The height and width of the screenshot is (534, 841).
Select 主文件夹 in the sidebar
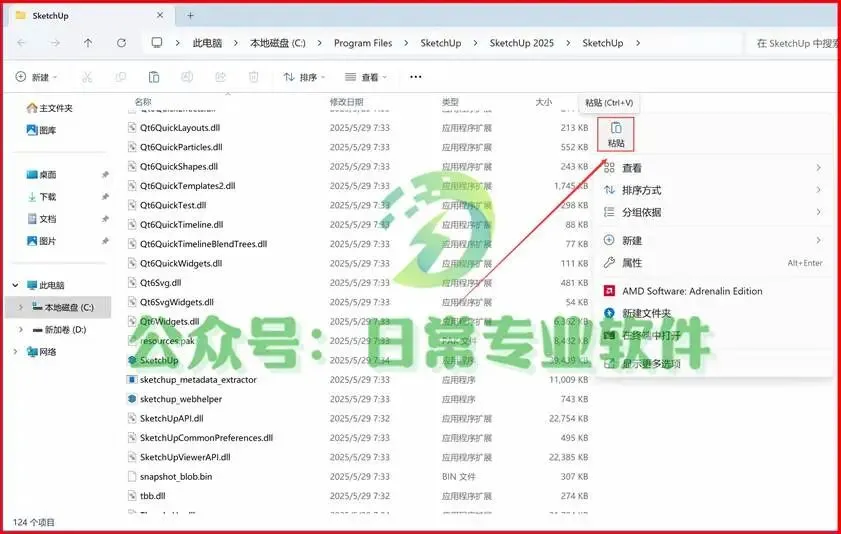[x=49, y=108]
